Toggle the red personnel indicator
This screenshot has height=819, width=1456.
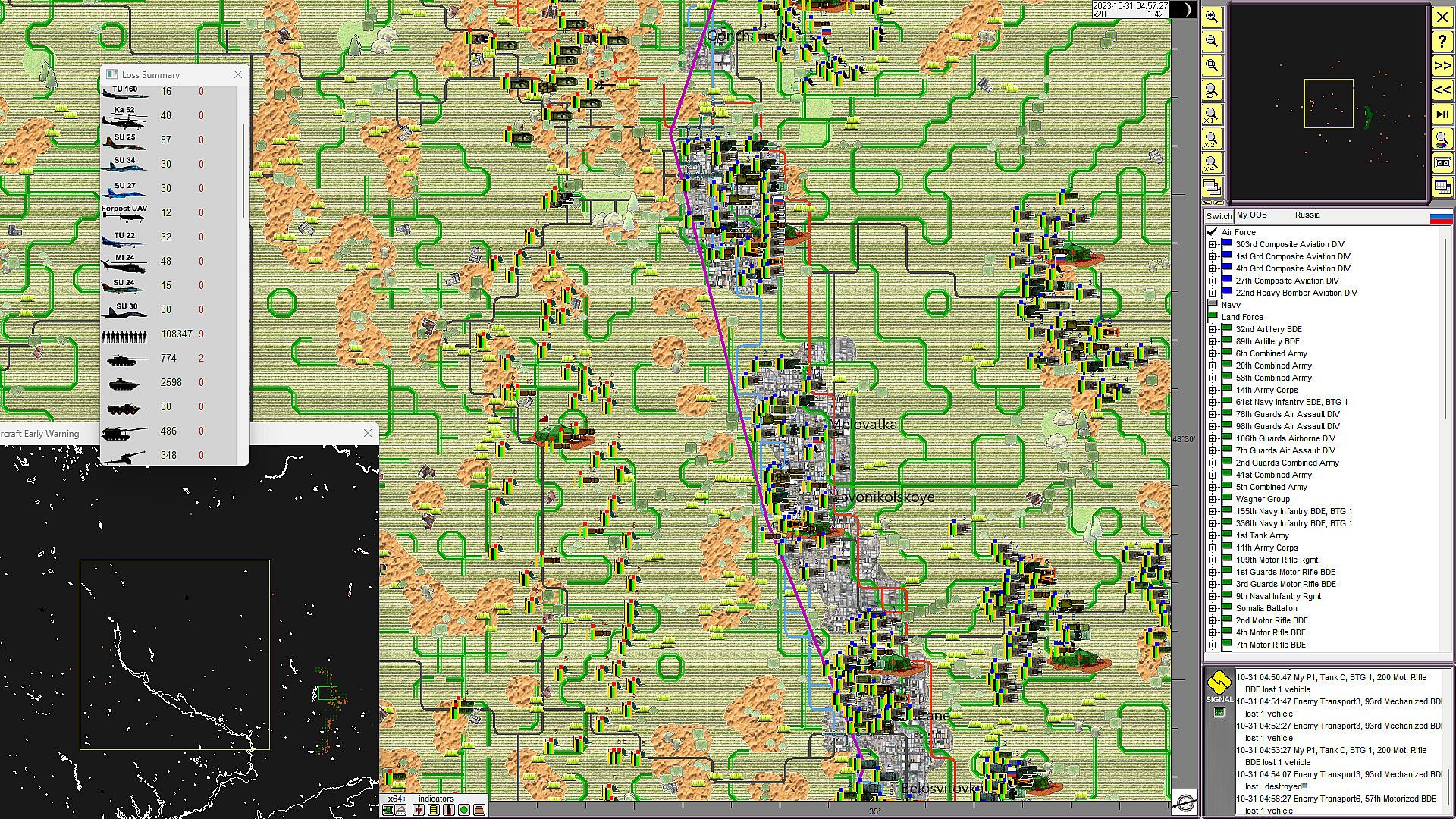point(419,810)
